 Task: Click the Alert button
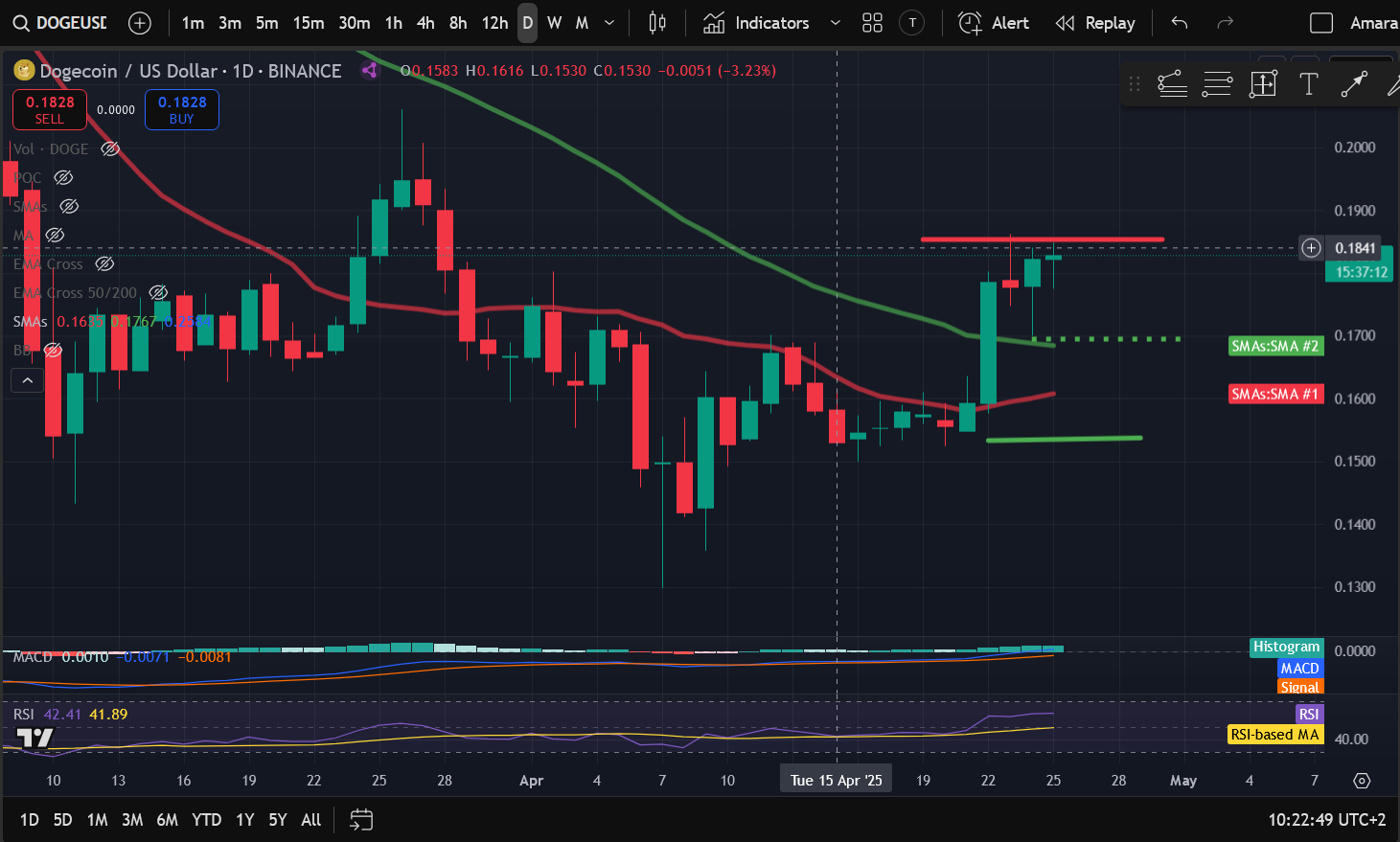(994, 23)
